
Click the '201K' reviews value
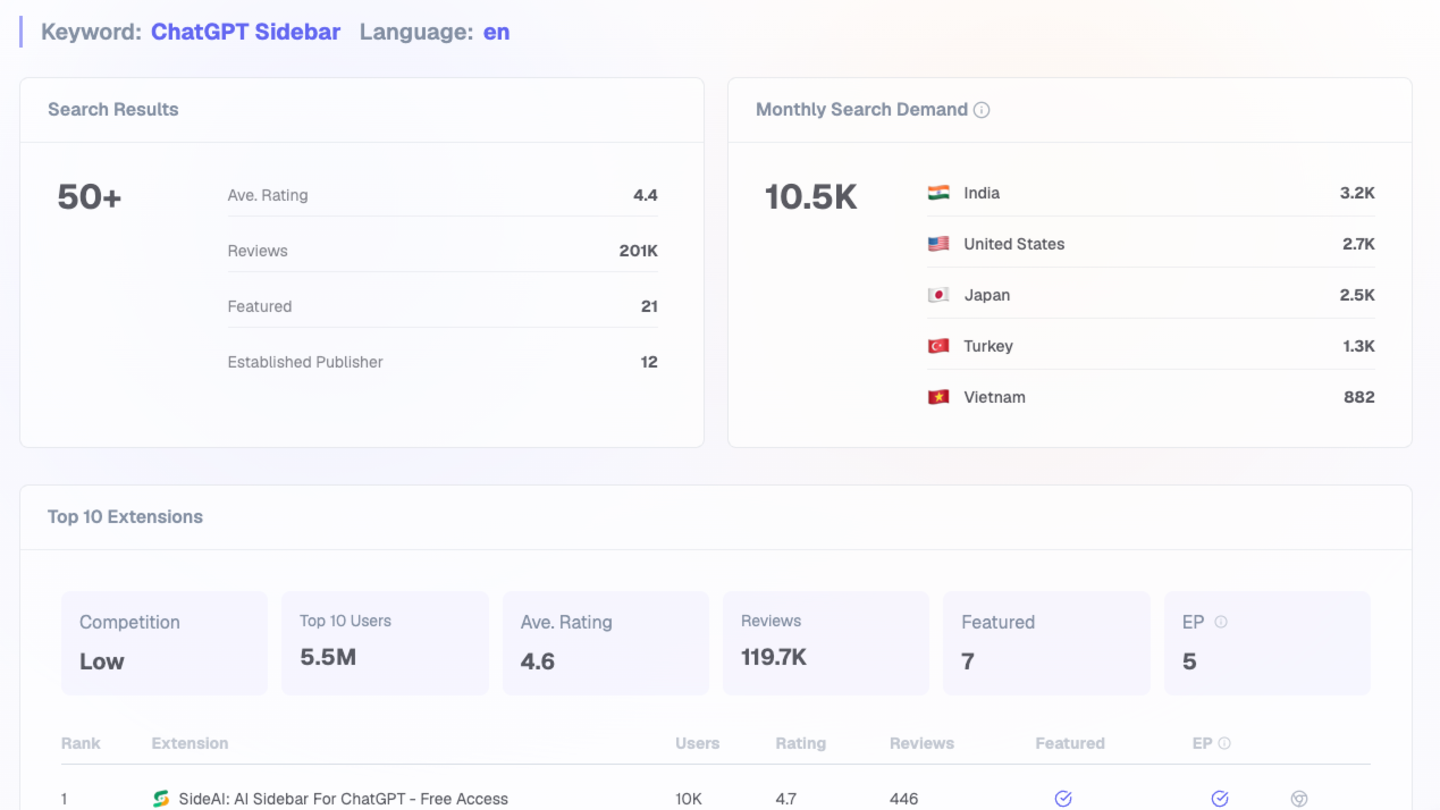point(638,251)
